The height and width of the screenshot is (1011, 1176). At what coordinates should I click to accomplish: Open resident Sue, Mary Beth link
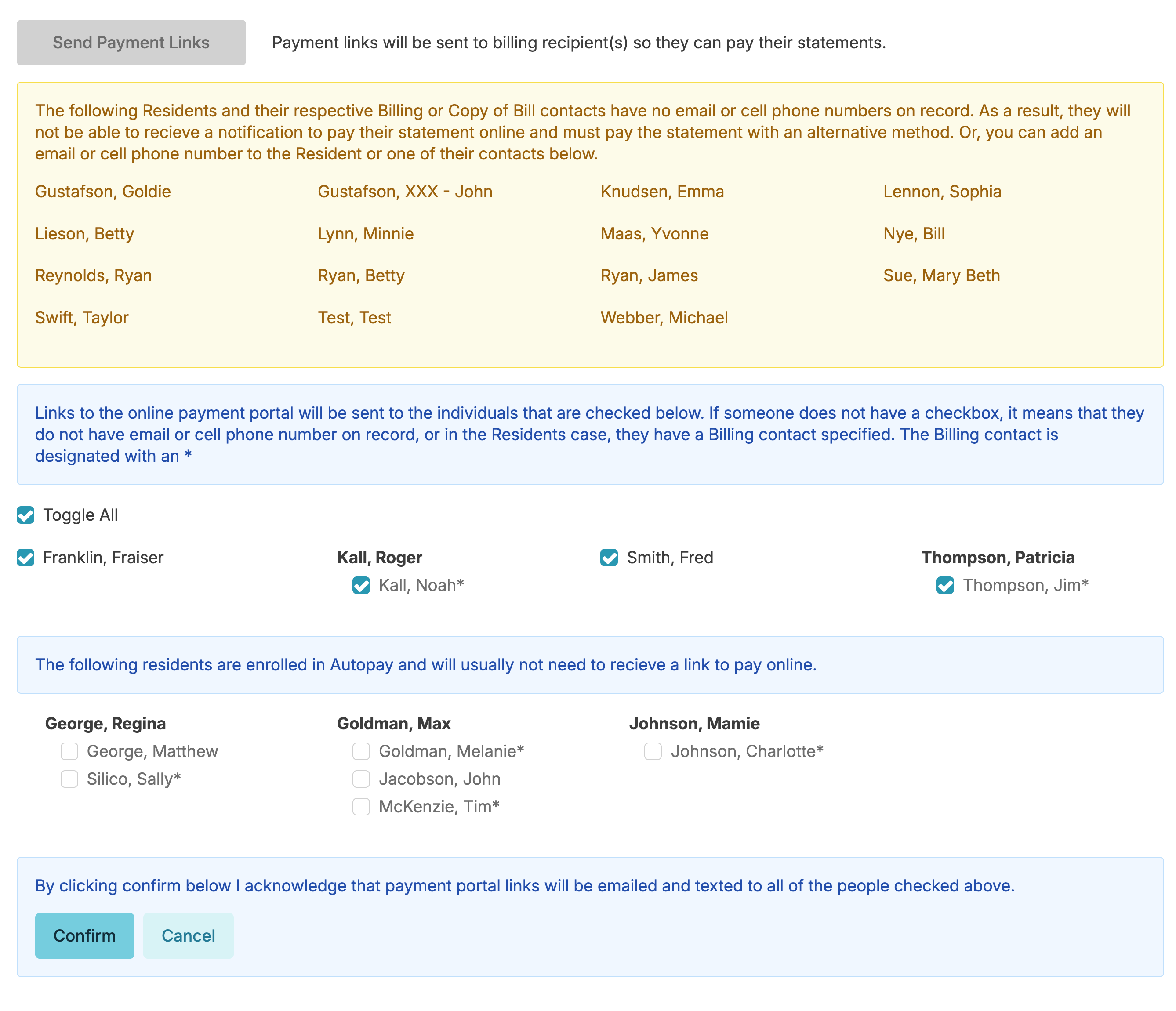click(941, 276)
